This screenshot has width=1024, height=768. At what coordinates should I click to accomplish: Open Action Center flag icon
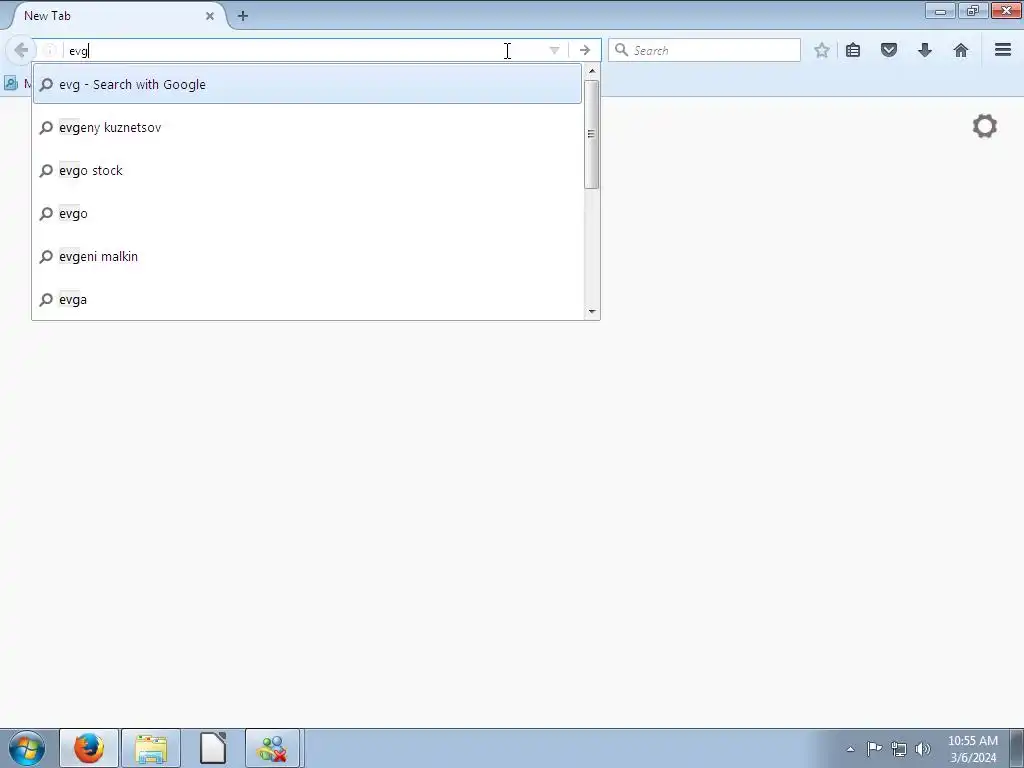click(874, 748)
